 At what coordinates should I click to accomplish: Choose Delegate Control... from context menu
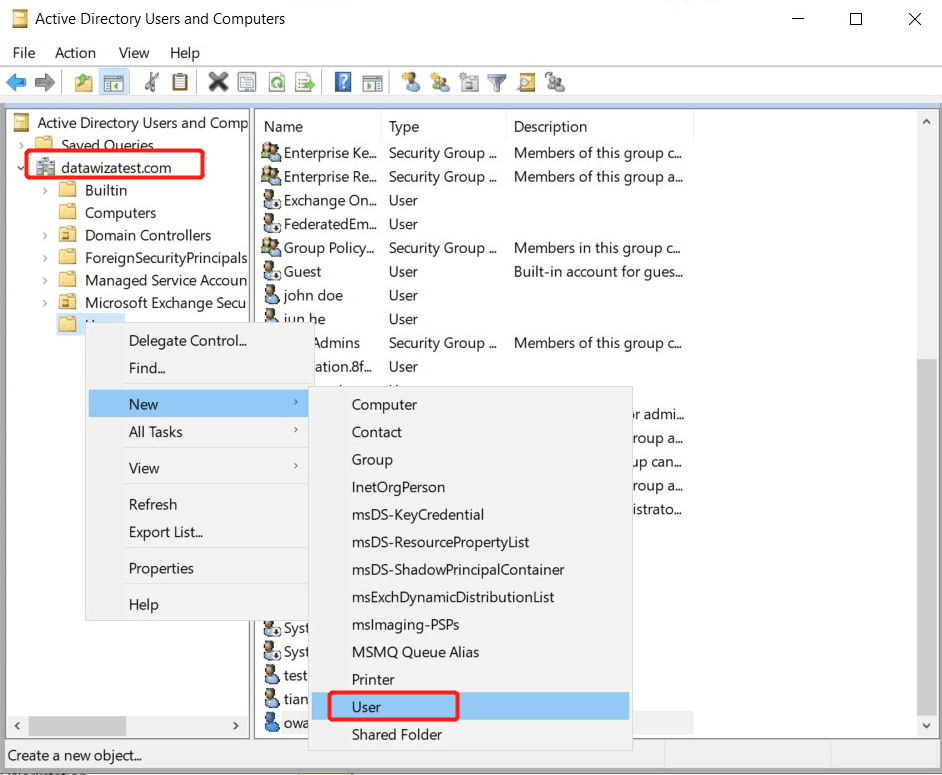[198, 341]
